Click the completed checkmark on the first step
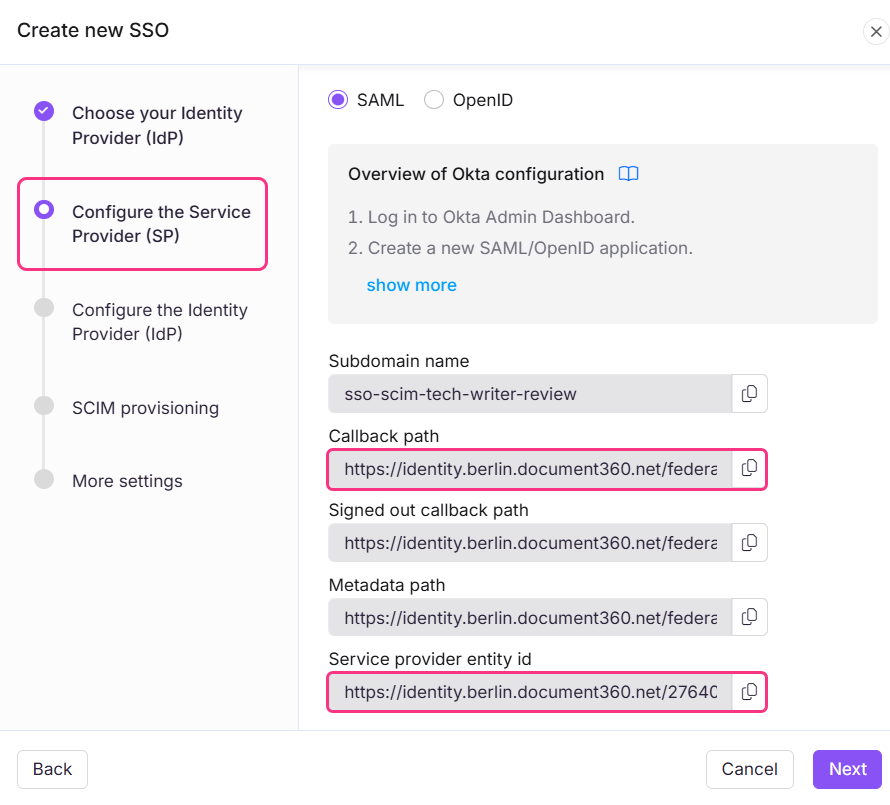This screenshot has width=890, height=805. tap(44, 111)
